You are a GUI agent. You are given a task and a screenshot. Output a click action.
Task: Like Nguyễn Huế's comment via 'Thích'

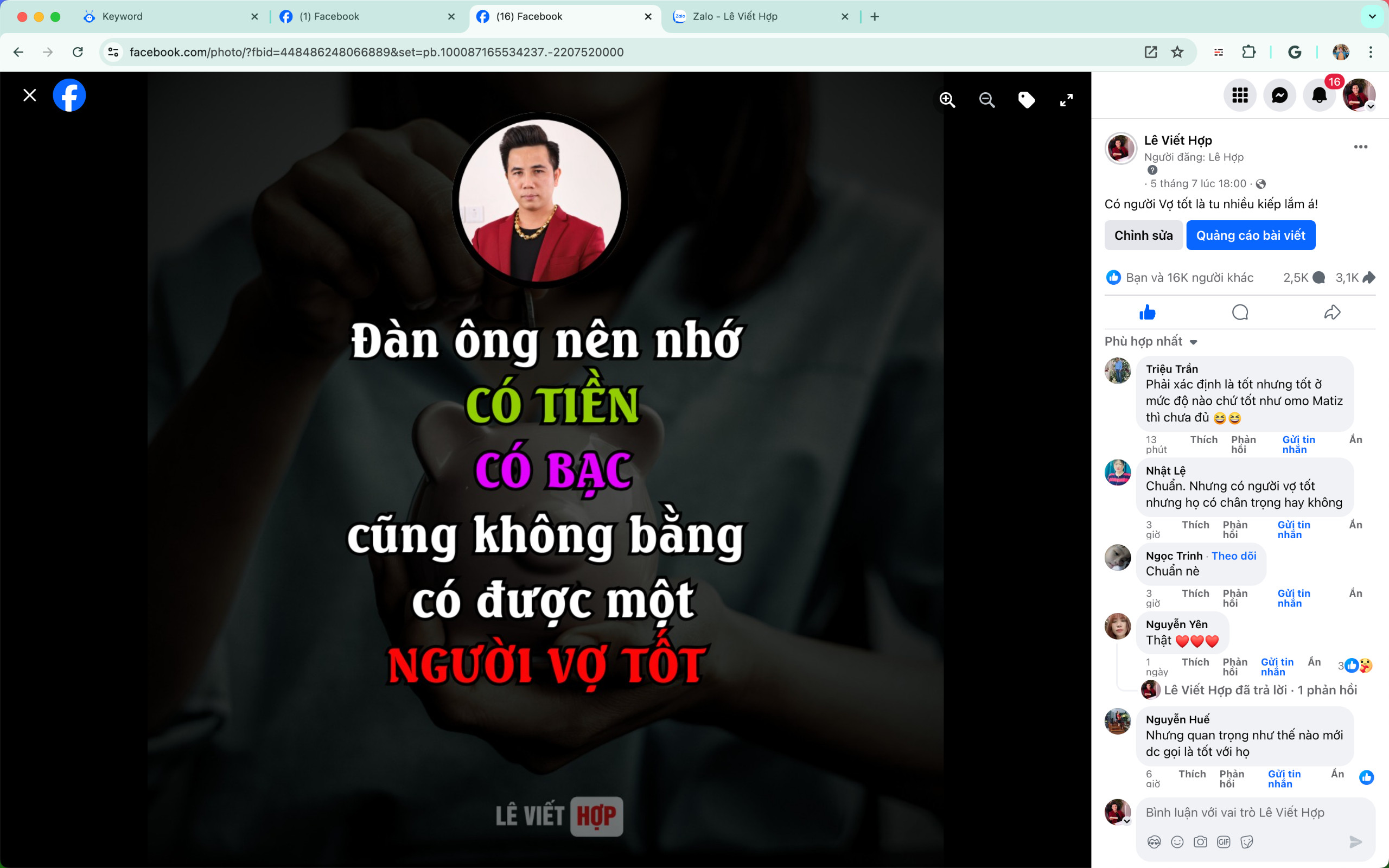1192,774
